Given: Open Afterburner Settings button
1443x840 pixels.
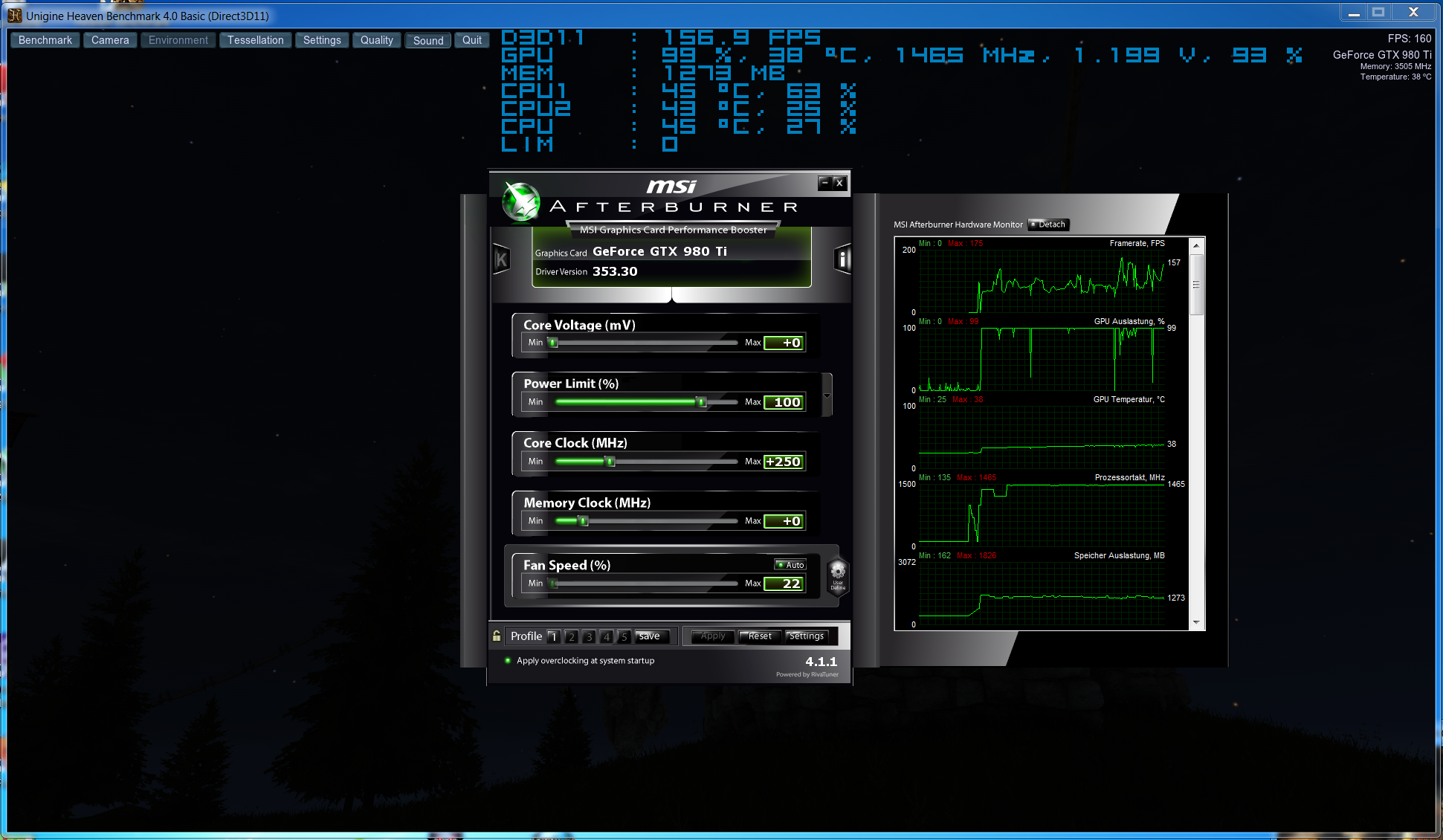Looking at the screenshot, I should click(806, 636).
